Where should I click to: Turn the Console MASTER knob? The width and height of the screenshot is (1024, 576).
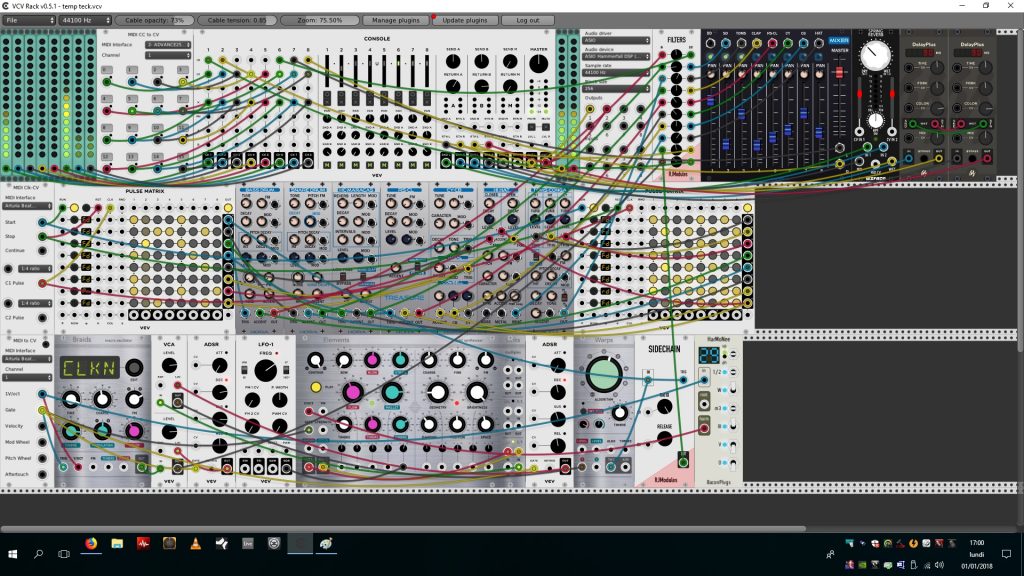pyautogui.click(x=538, y=63)
